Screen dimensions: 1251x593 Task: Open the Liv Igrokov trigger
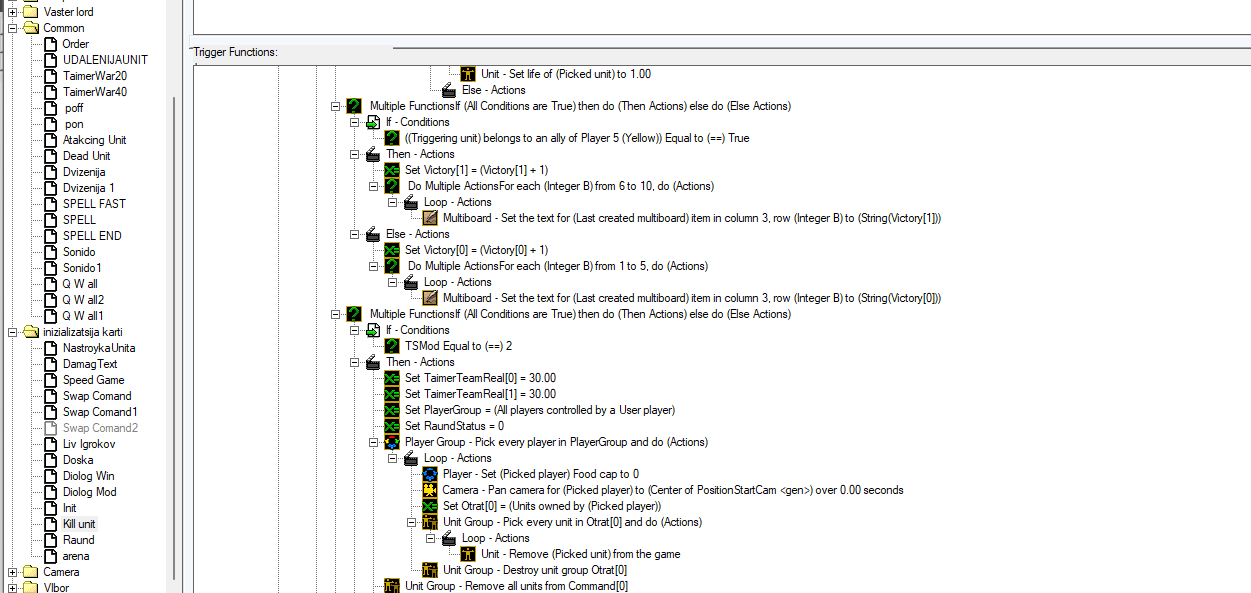point(89,444)
